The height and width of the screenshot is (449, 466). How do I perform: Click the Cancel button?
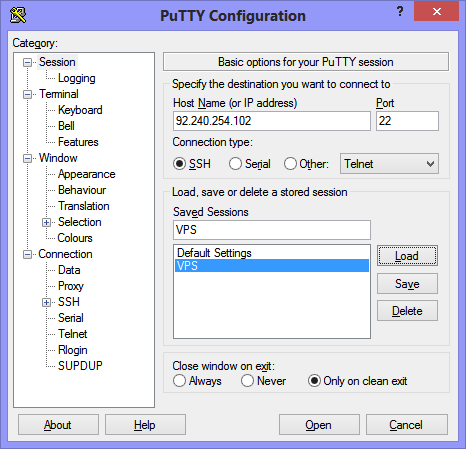(x=407, y=425)
